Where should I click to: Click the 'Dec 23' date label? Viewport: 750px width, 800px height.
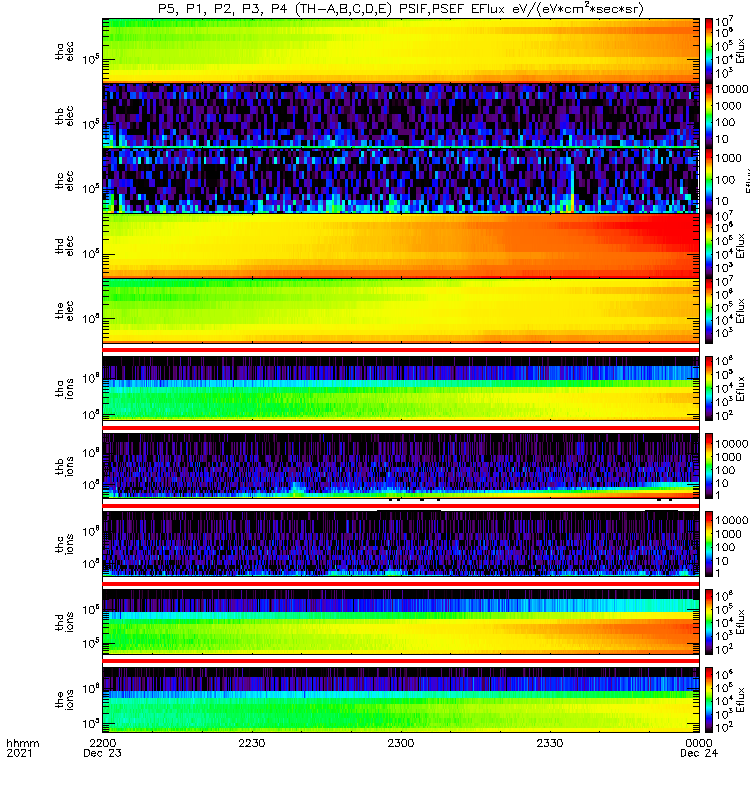click(103, 753)
